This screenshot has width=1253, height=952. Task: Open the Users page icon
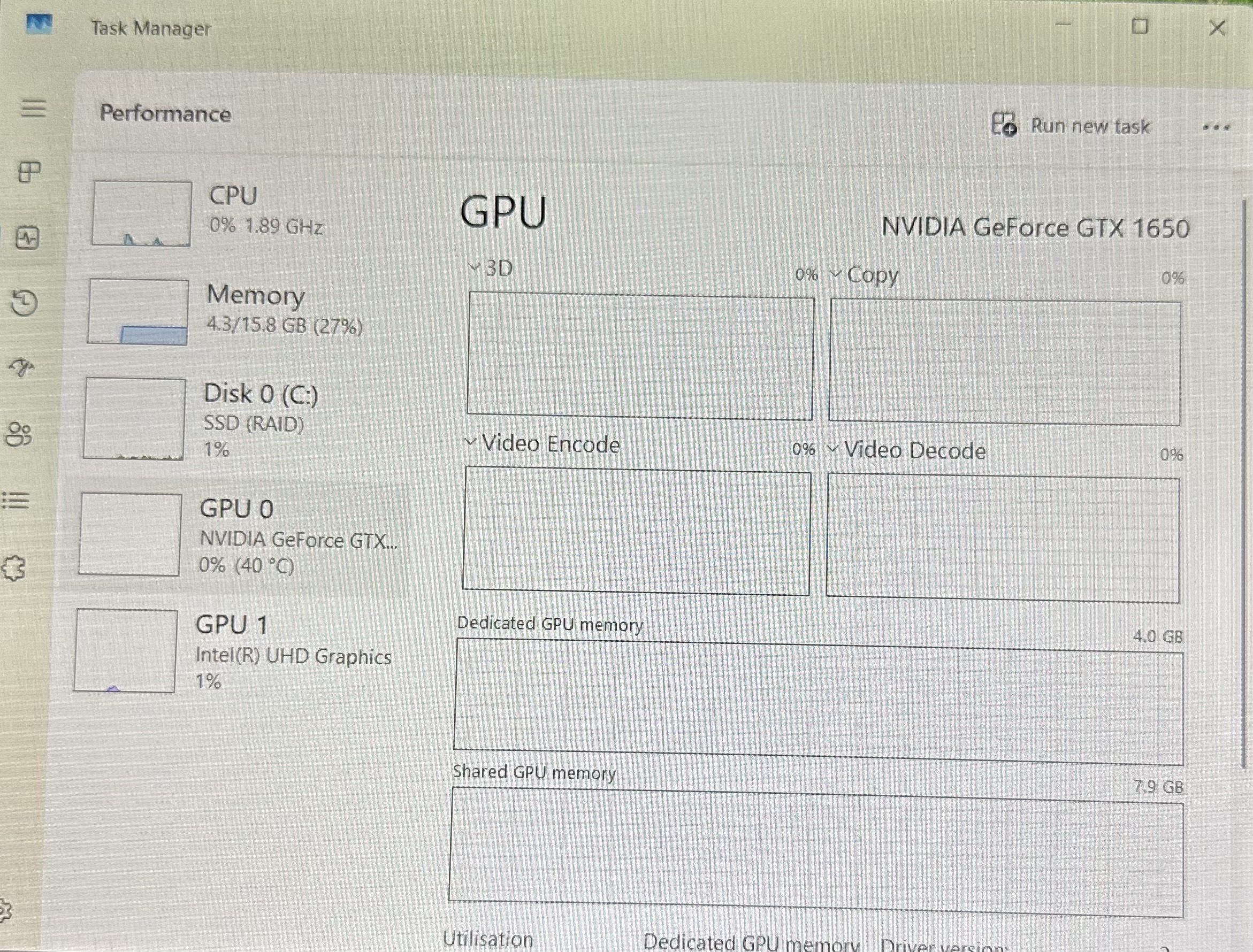(x=19, y=435)
